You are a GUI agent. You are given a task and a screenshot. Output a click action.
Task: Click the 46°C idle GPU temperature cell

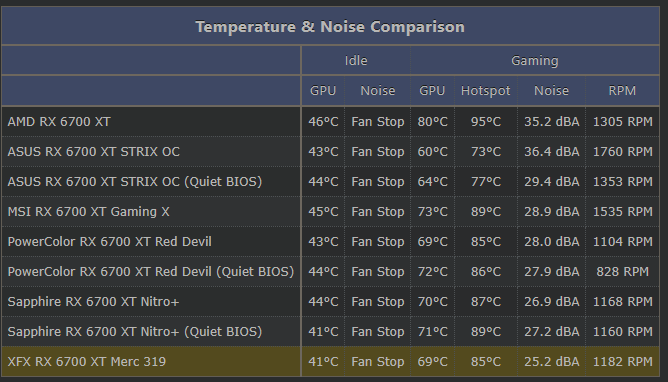(323, 122)
